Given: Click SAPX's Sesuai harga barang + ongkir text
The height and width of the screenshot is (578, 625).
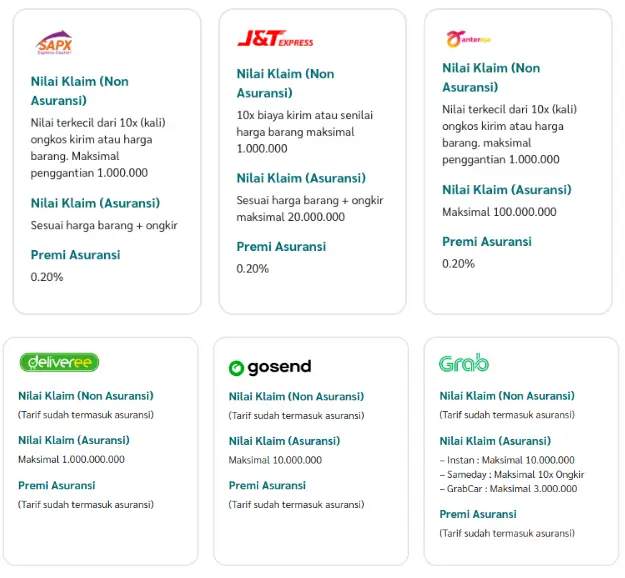Looking at the screenshot, I should (x=104, y=225).
